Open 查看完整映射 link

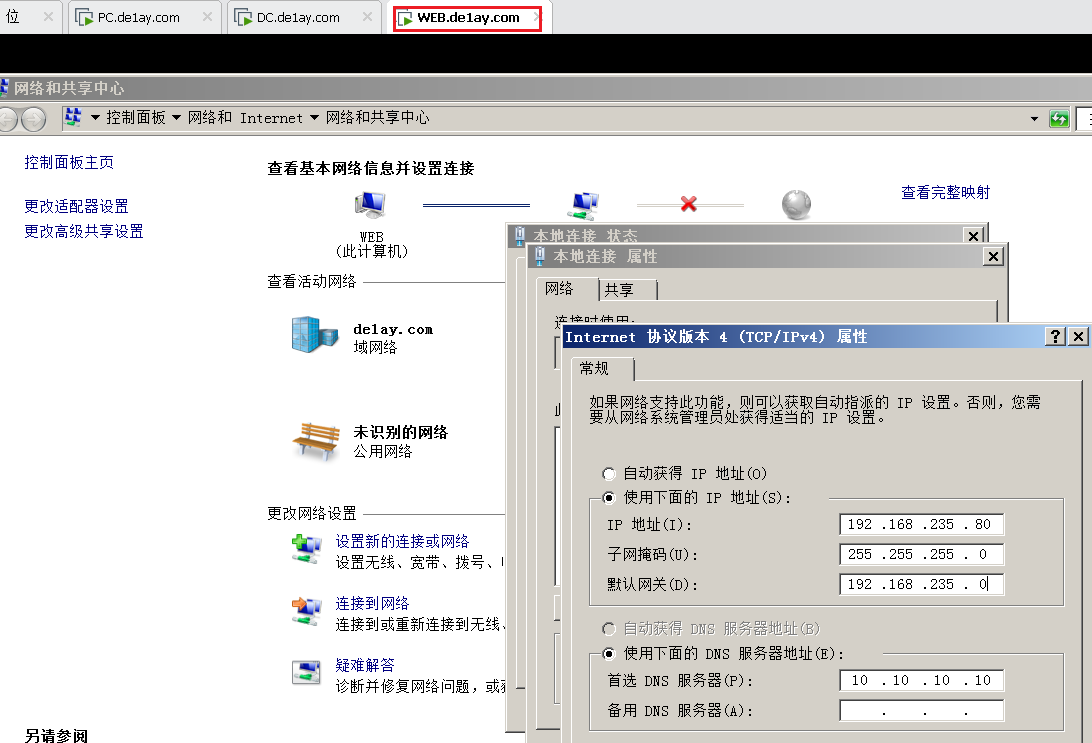pyautogui.click(x=945, y=192)
